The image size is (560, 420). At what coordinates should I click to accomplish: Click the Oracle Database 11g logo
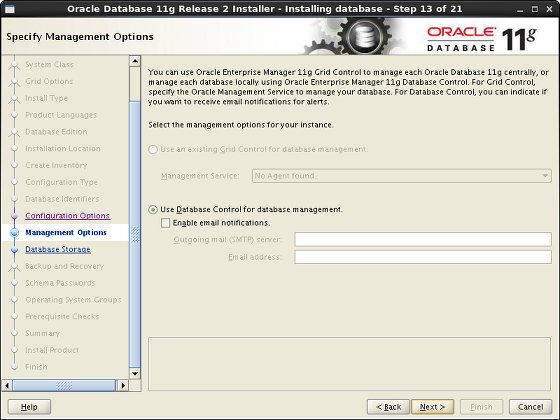click(x=482, y=39)
